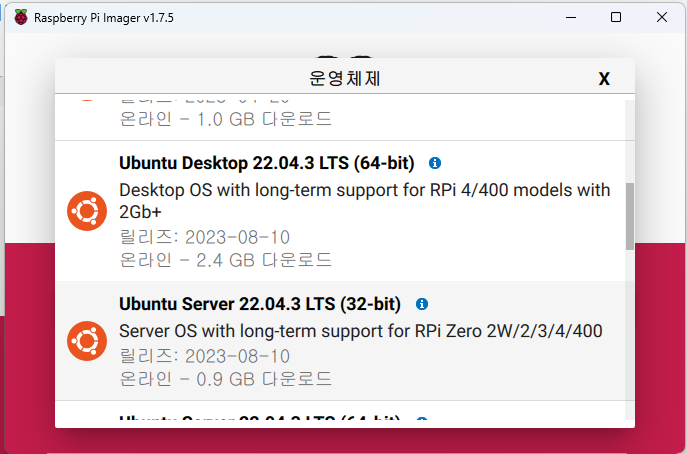Click Desktop OS with long-term support description
Screen dimensions: 687x454
[x=365, y=201]
